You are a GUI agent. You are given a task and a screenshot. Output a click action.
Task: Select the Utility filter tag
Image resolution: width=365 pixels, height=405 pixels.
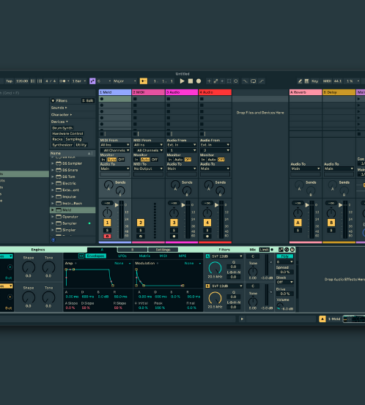(81, 145)
